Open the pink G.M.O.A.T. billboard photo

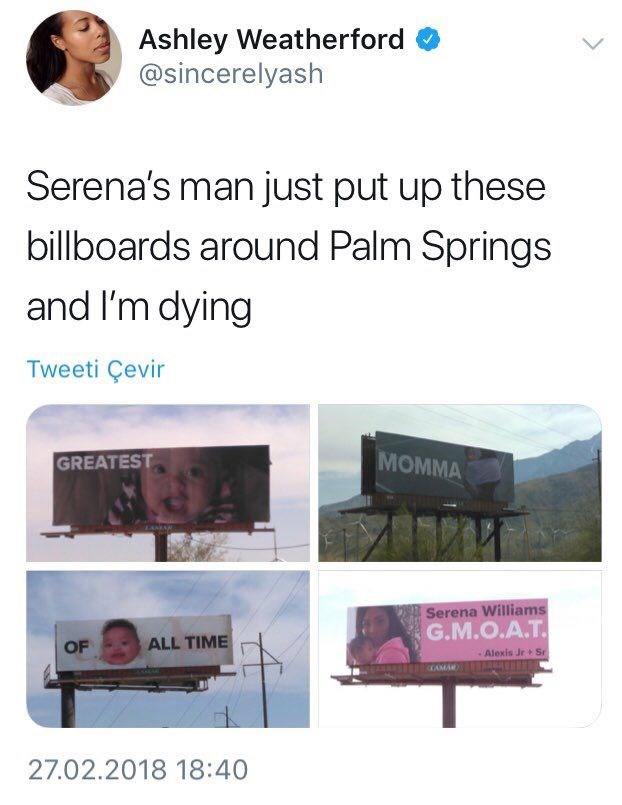(460, 648)
